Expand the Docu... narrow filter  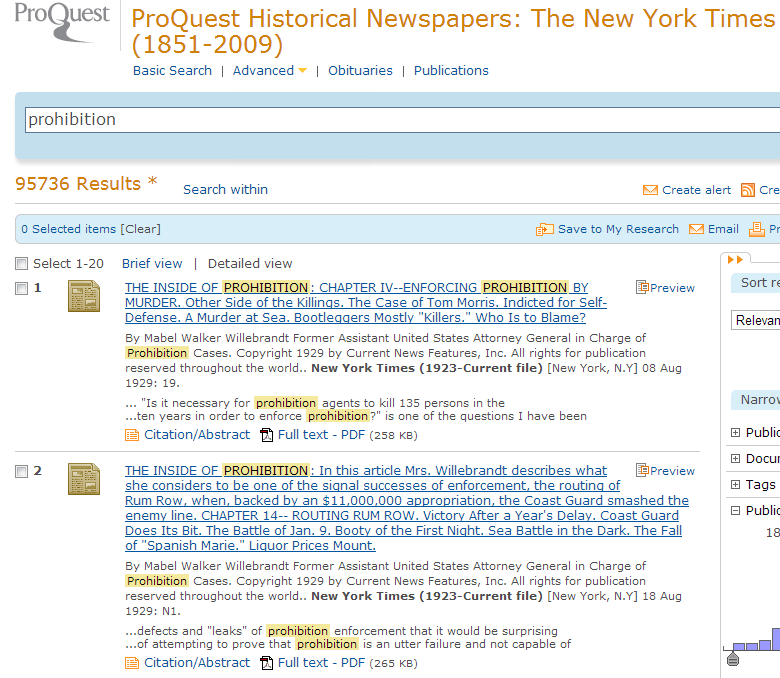pos(735,459)
